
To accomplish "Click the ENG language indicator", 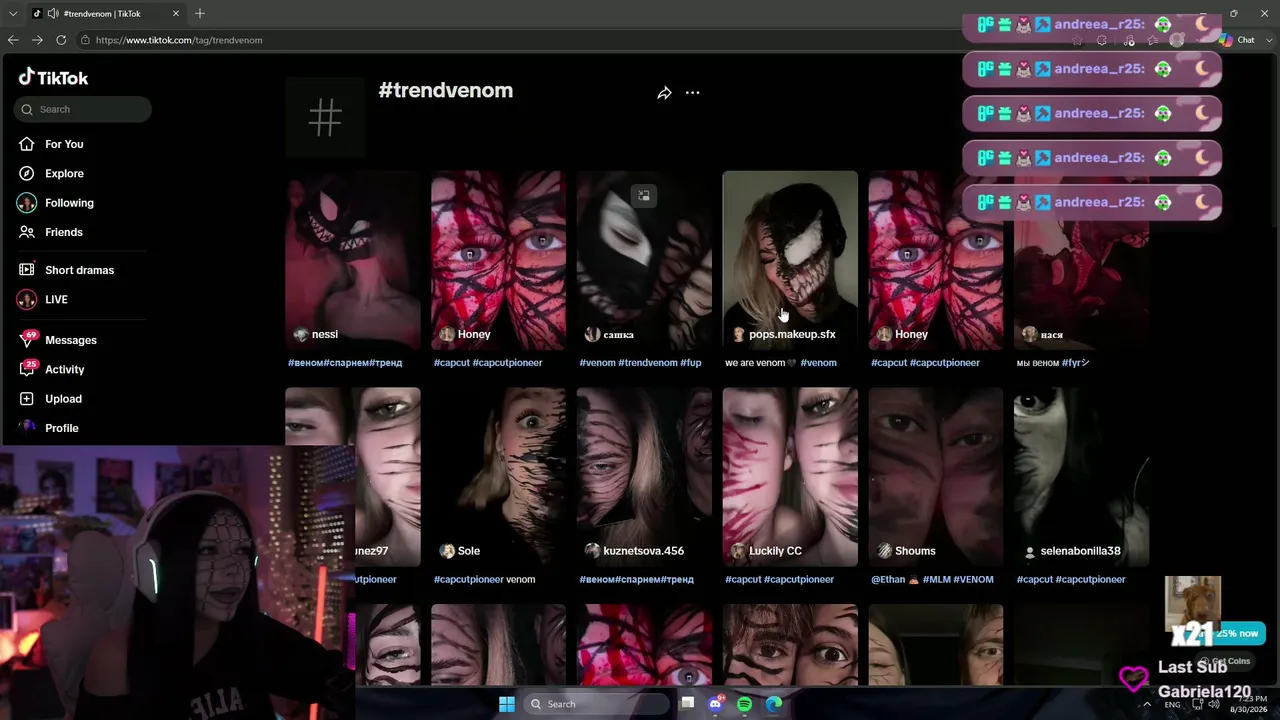I will point(1172,704).
